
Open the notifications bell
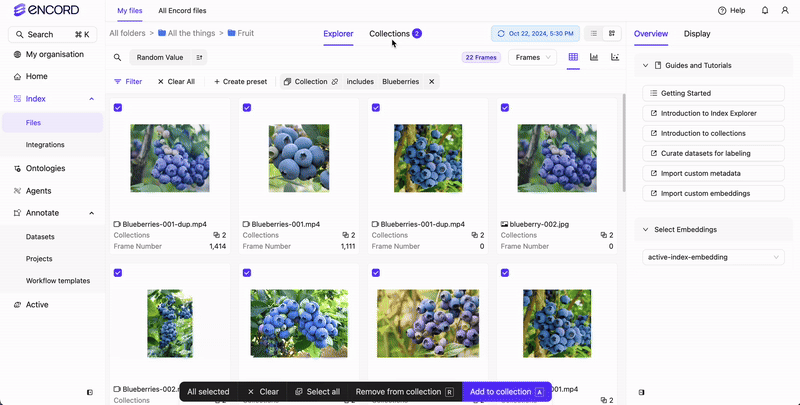coord(765,10)
